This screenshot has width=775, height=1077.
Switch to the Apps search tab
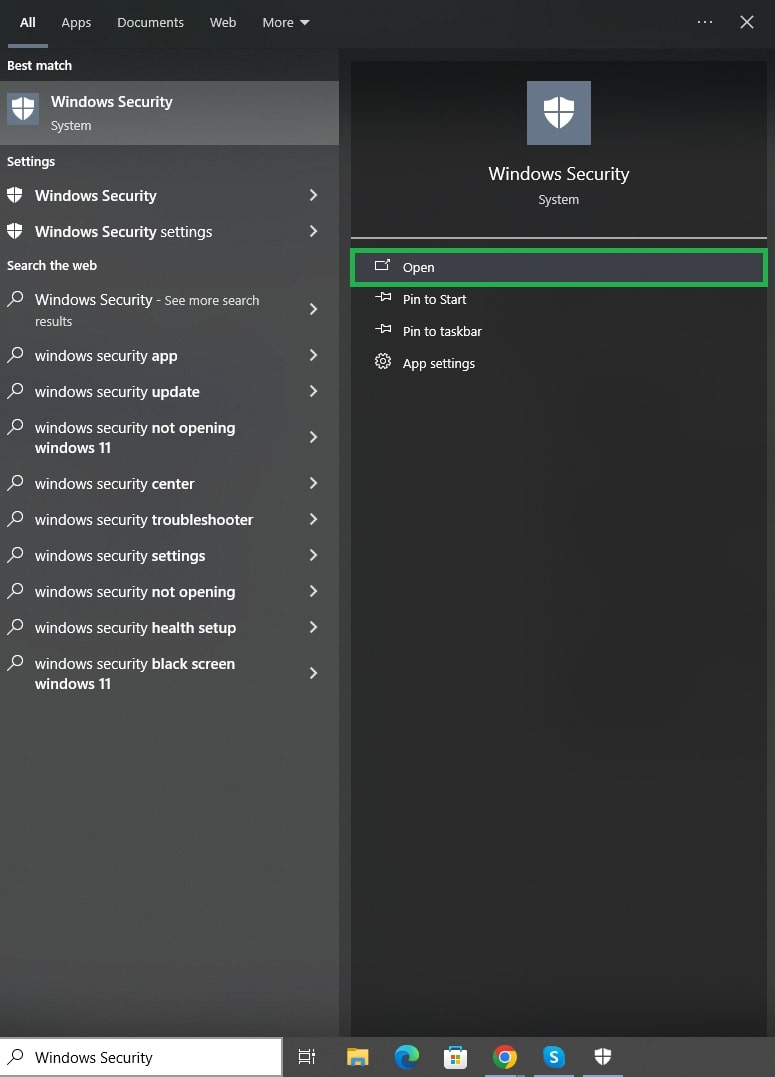point(76,22)
